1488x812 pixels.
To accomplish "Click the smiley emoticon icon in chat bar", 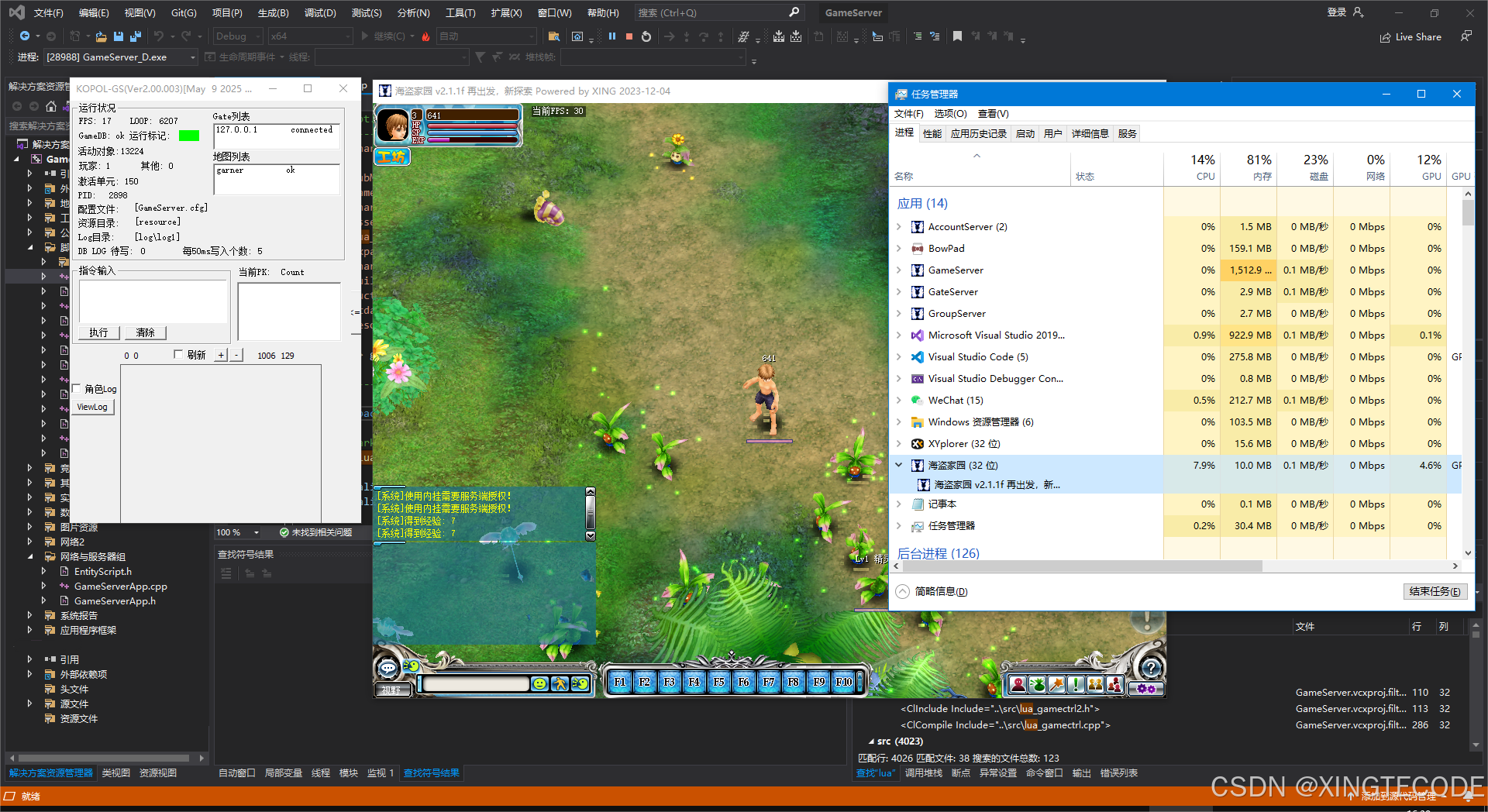I will [539, 683].
